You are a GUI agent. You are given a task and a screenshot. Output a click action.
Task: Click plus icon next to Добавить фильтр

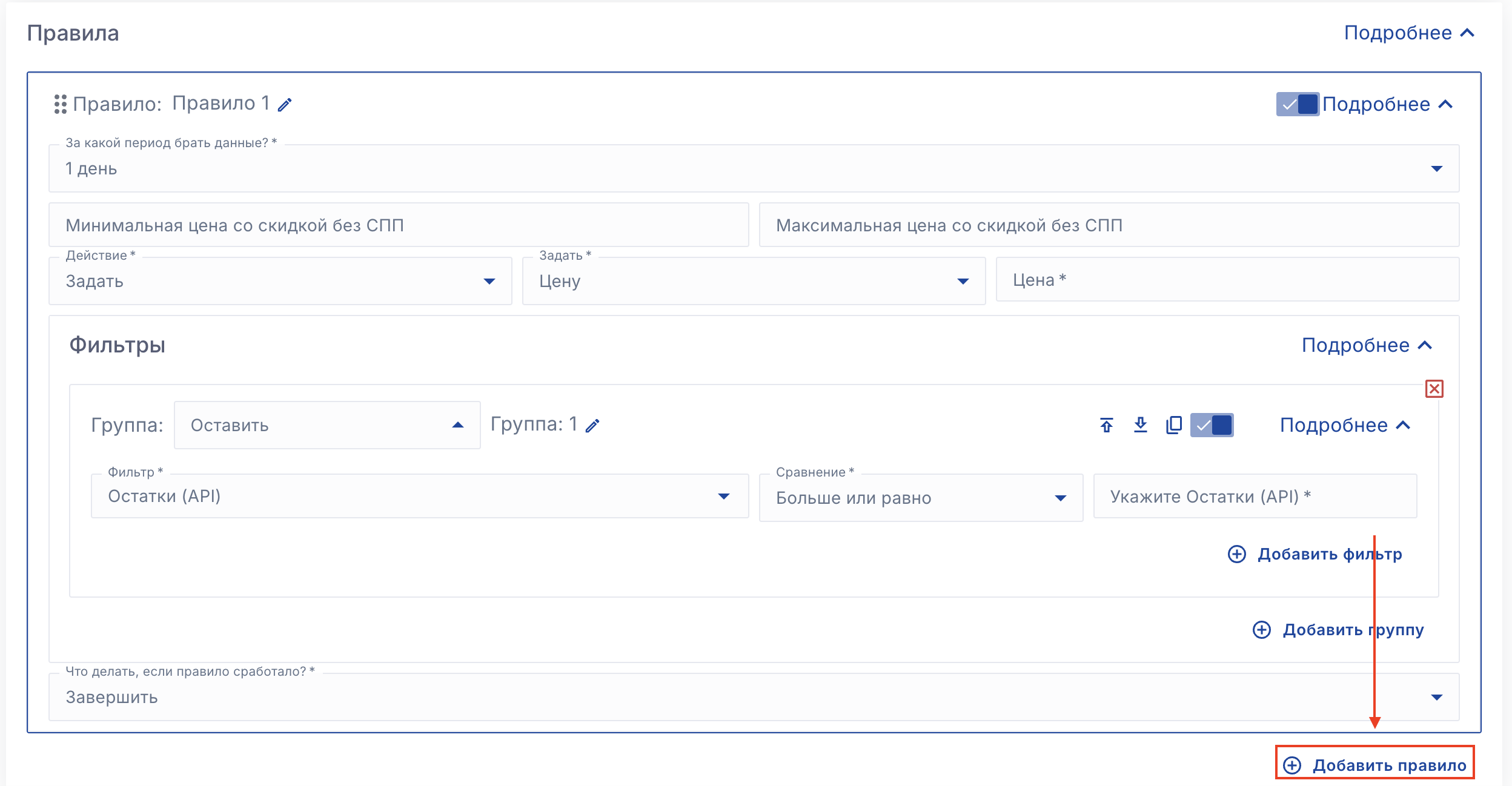(x=1236, y=554)
